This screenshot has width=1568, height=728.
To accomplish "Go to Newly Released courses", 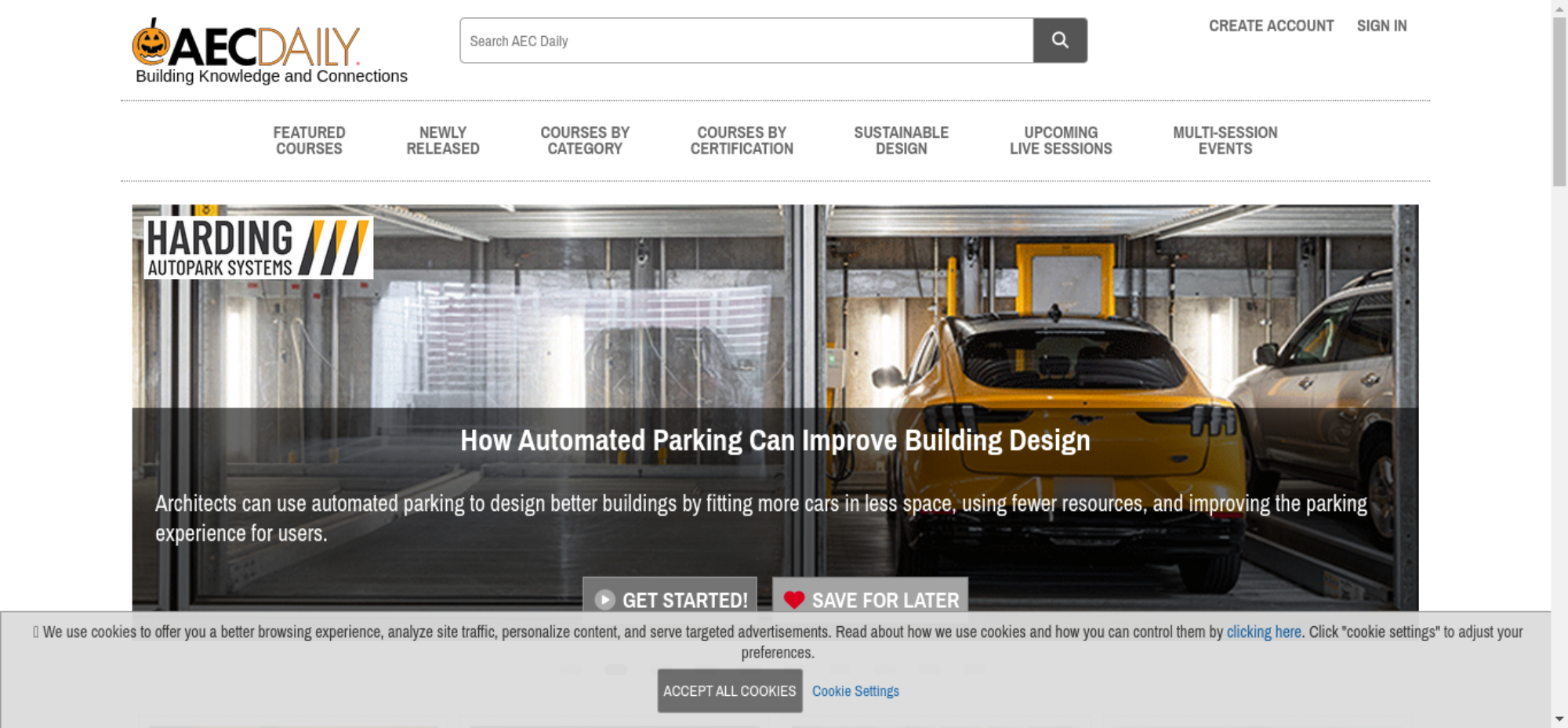I will pyautogui.click(x=442, y=141).
